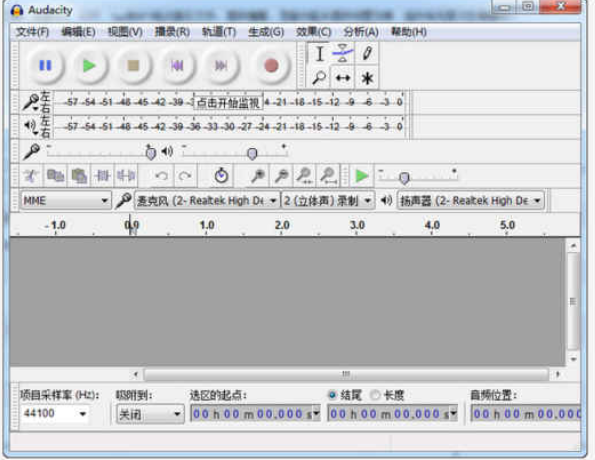Select the 长度 radio button

pos(375,395)
